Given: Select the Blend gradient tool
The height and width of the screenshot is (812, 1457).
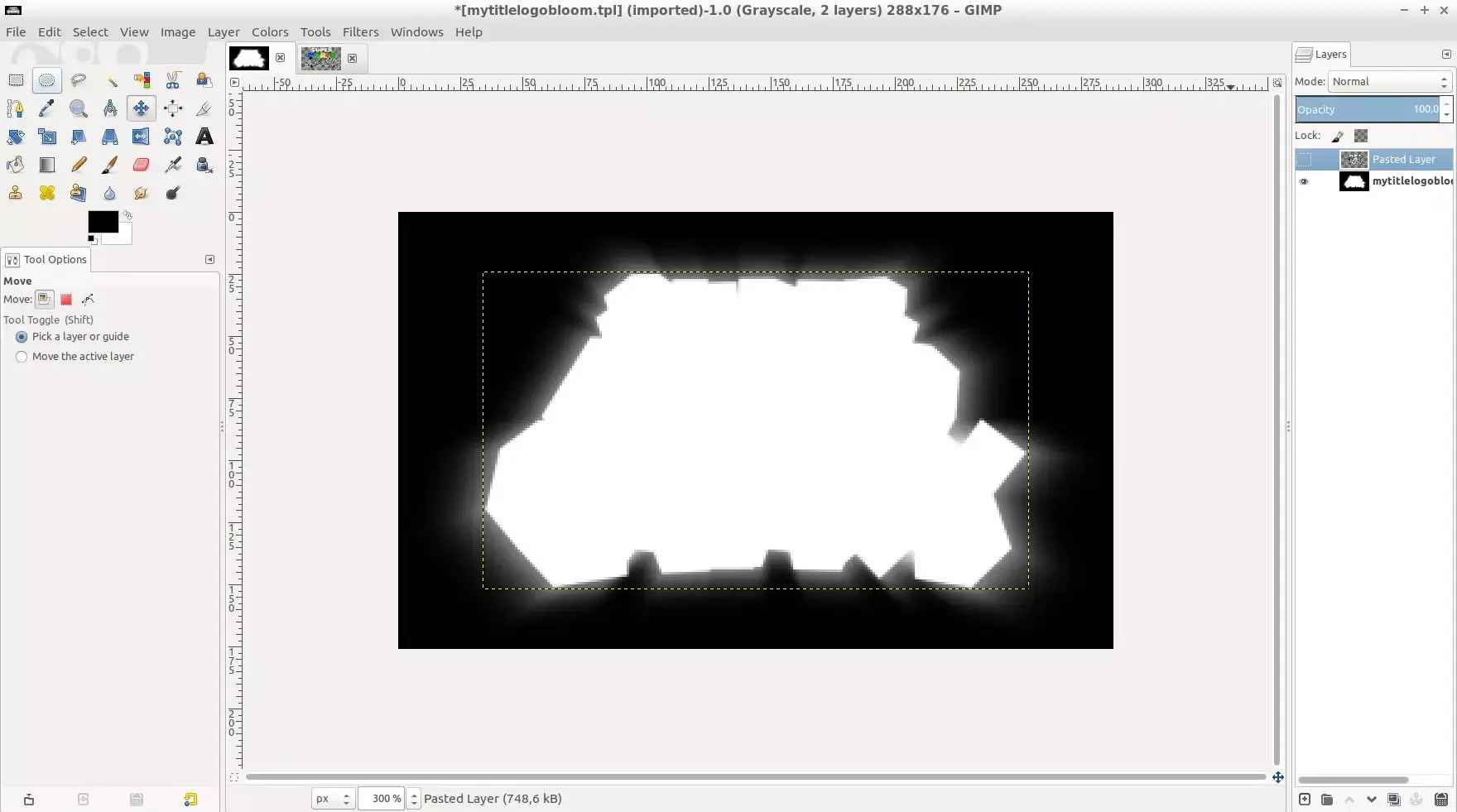Looking at the screenshot, I should [47, 165].
